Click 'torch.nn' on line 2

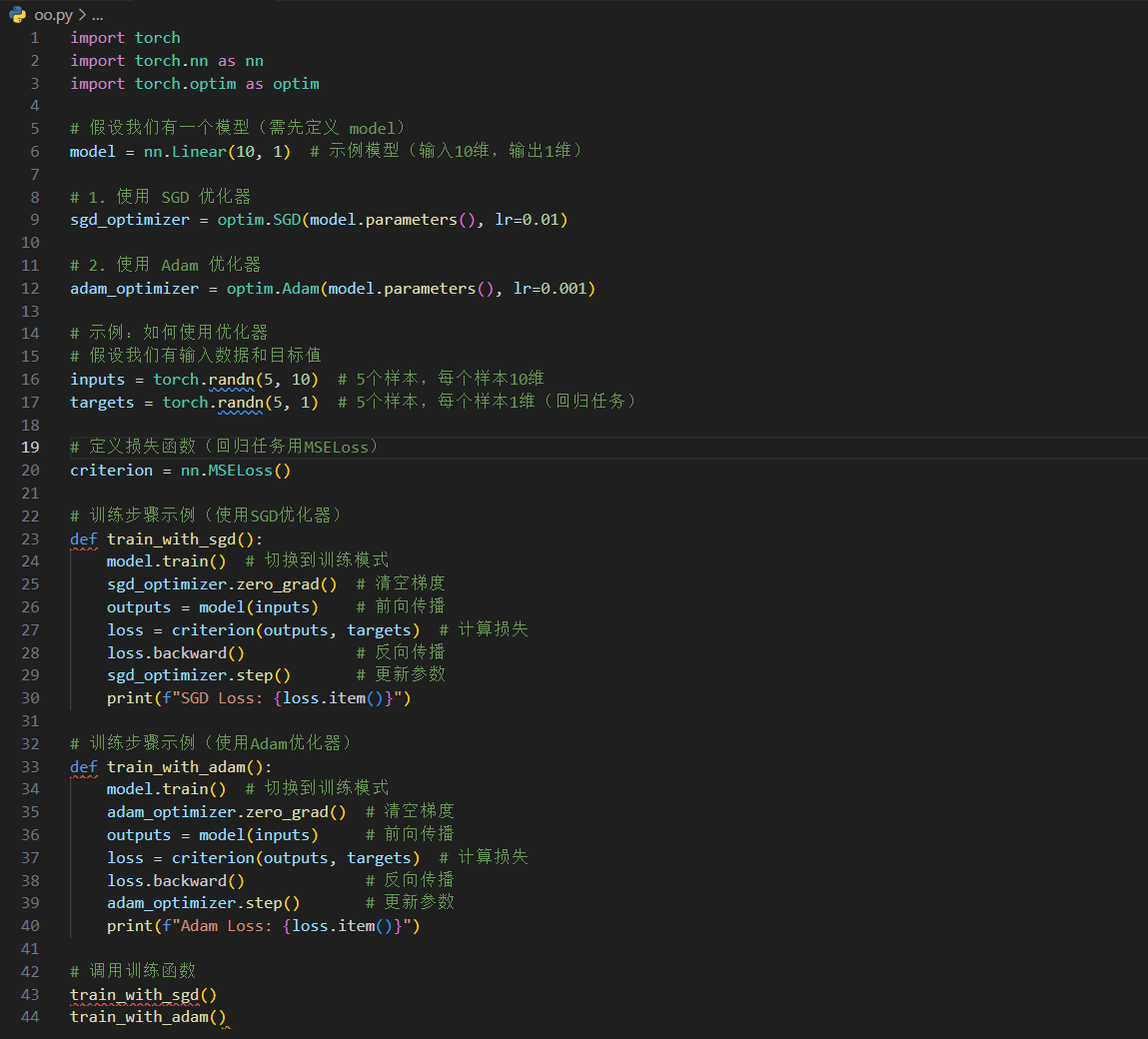point(171,61)
